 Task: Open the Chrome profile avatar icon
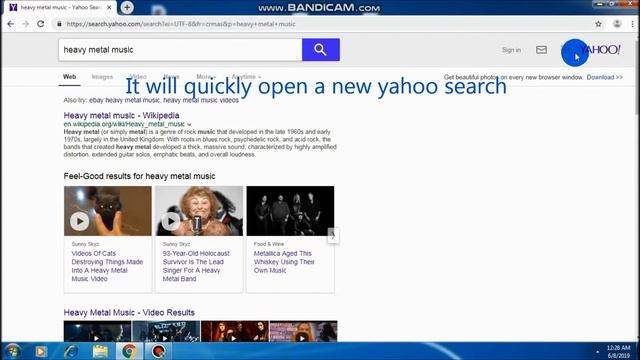(x=617, y=24)
